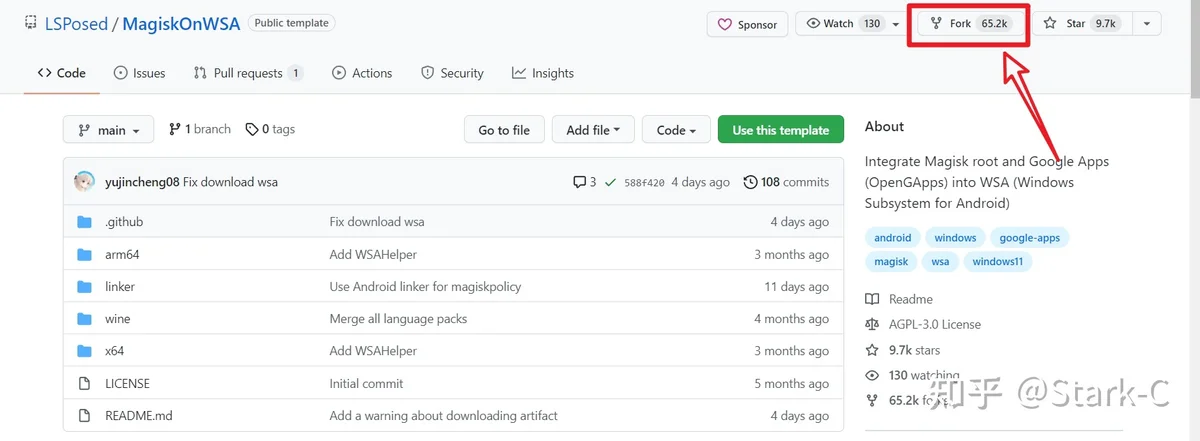The image size is (1200, 441).
Task: Open the x64 folder
Action: (x=114, y=351)
